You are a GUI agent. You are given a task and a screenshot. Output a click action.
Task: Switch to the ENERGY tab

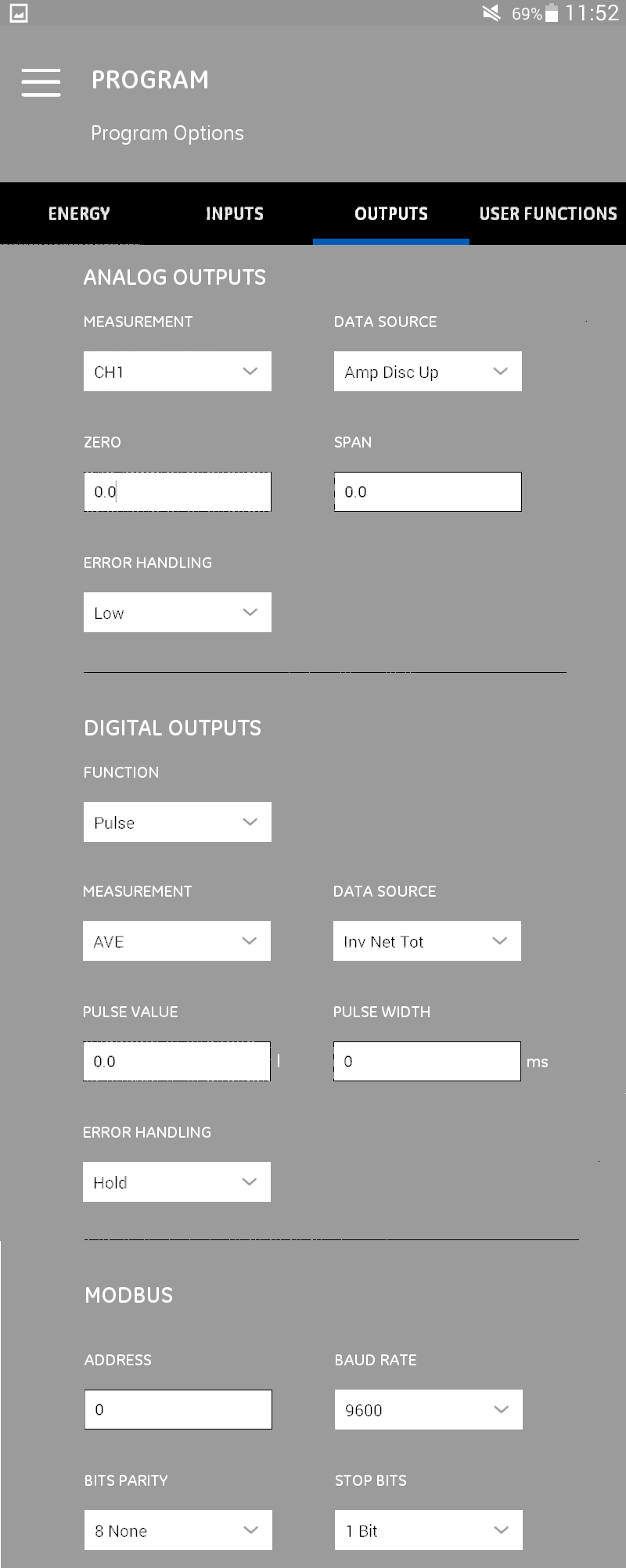pyautogui.click(x=79, y=214)
